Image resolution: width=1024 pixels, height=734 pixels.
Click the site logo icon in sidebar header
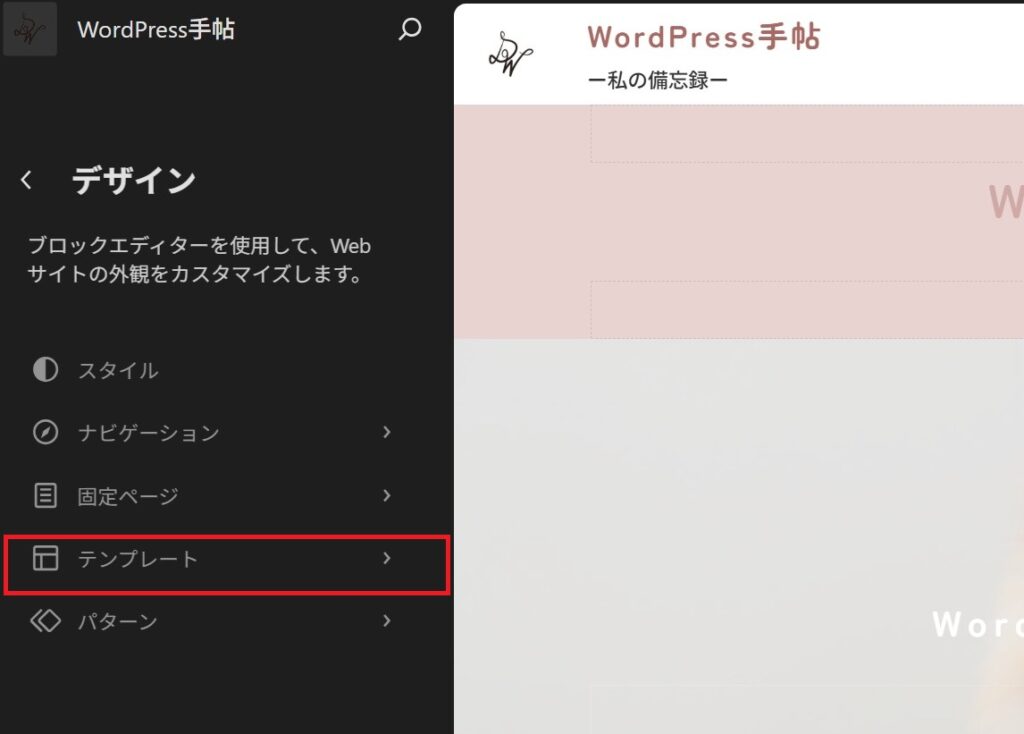click(x=30, y=29)
